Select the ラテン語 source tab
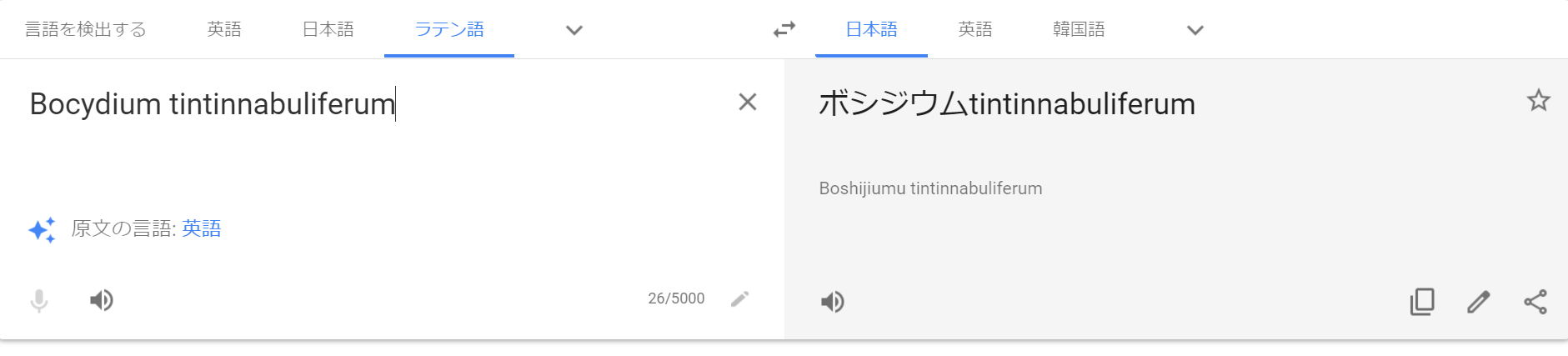The width and height of the screenshot is (1568, 356). click(449, 30)
